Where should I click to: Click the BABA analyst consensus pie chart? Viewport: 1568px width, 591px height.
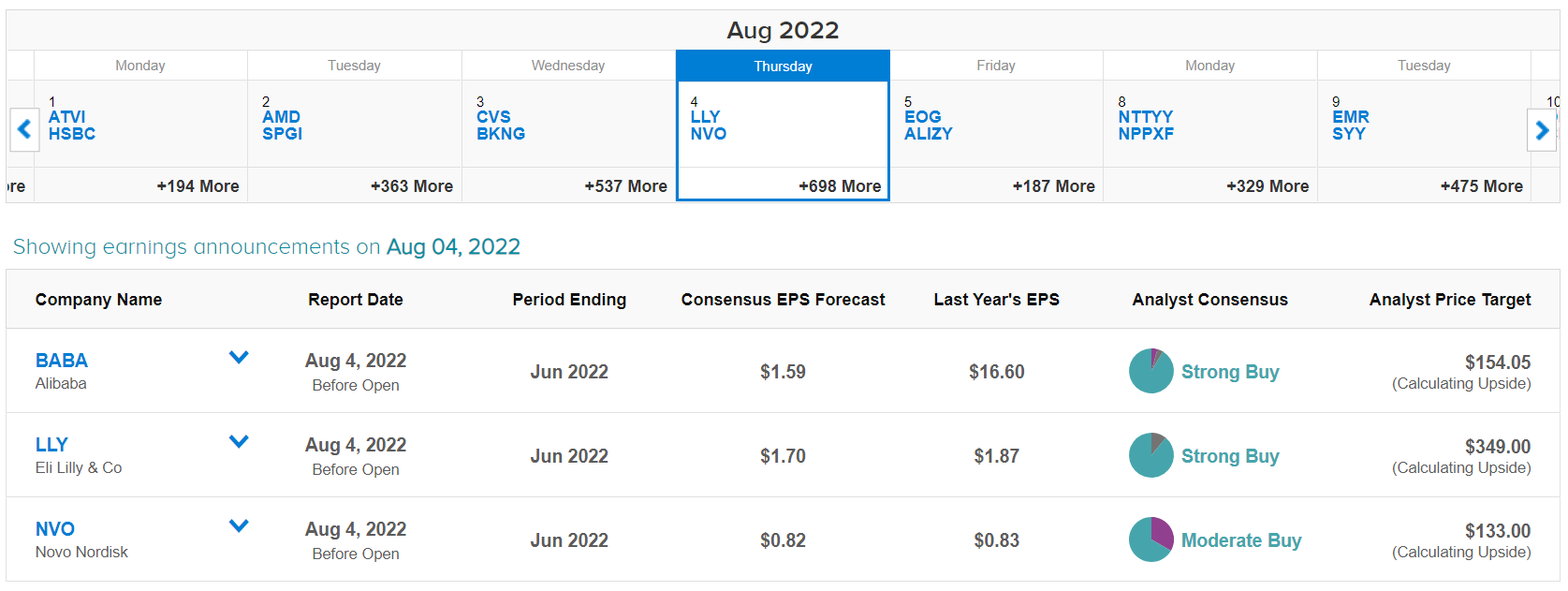tap(1151, 371)
